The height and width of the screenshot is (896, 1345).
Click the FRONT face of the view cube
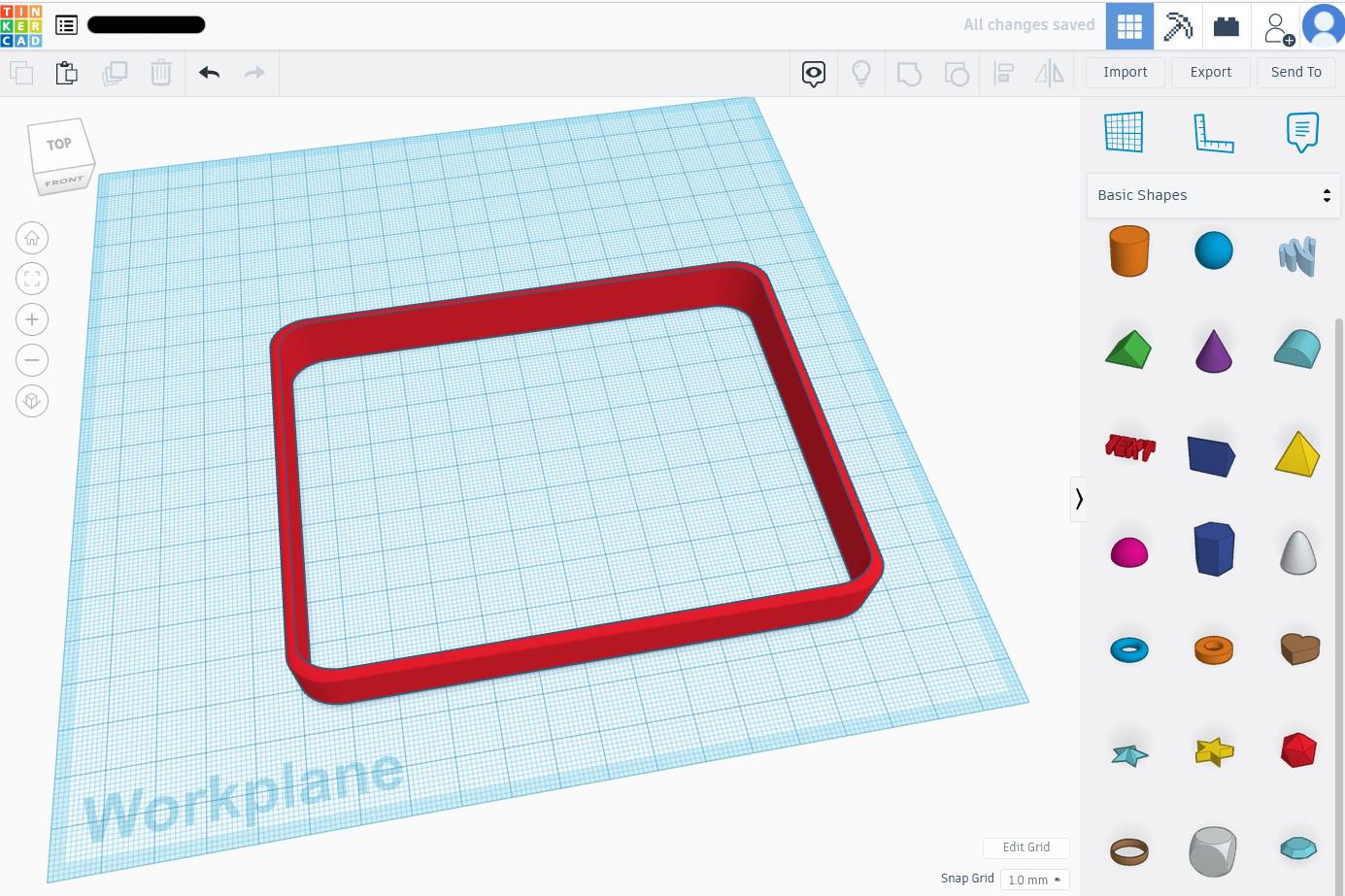click(x=64, y=182)
